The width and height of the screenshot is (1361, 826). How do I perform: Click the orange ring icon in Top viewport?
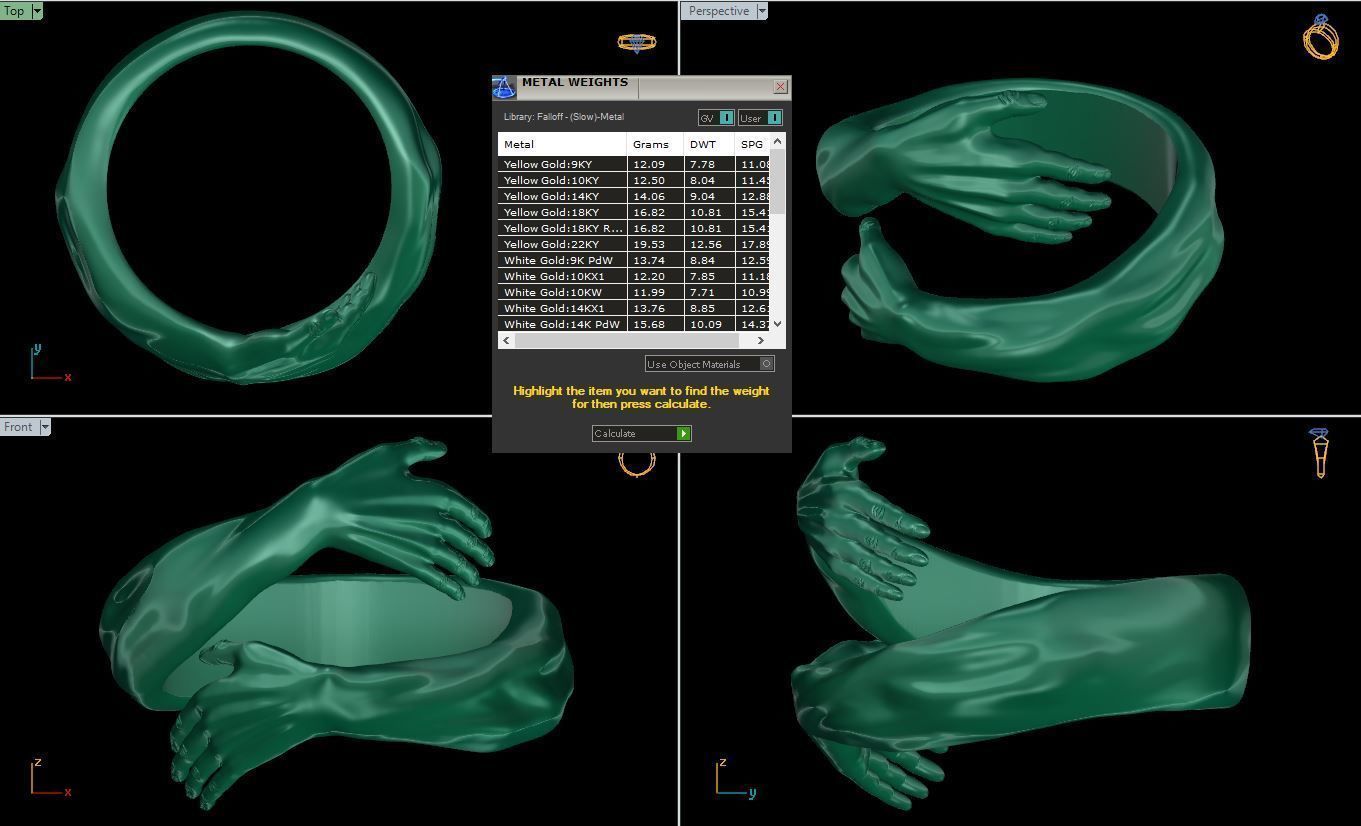click(x=637, y=42)
